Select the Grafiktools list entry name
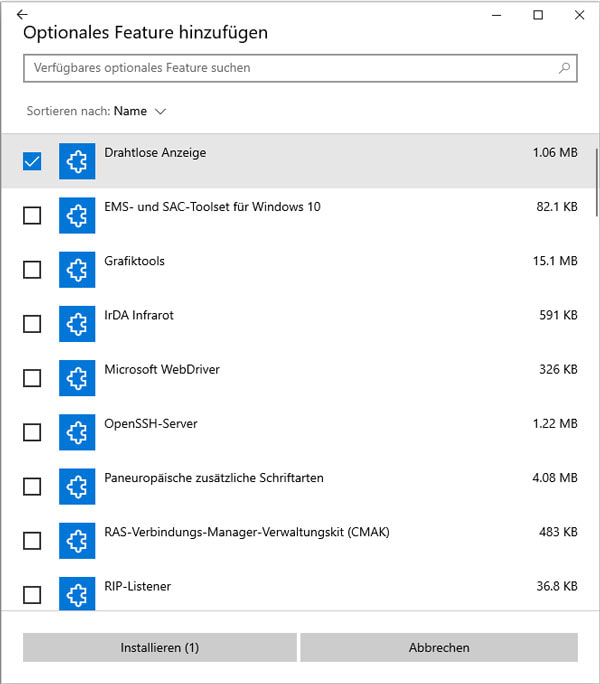 (x=134, y=261)
